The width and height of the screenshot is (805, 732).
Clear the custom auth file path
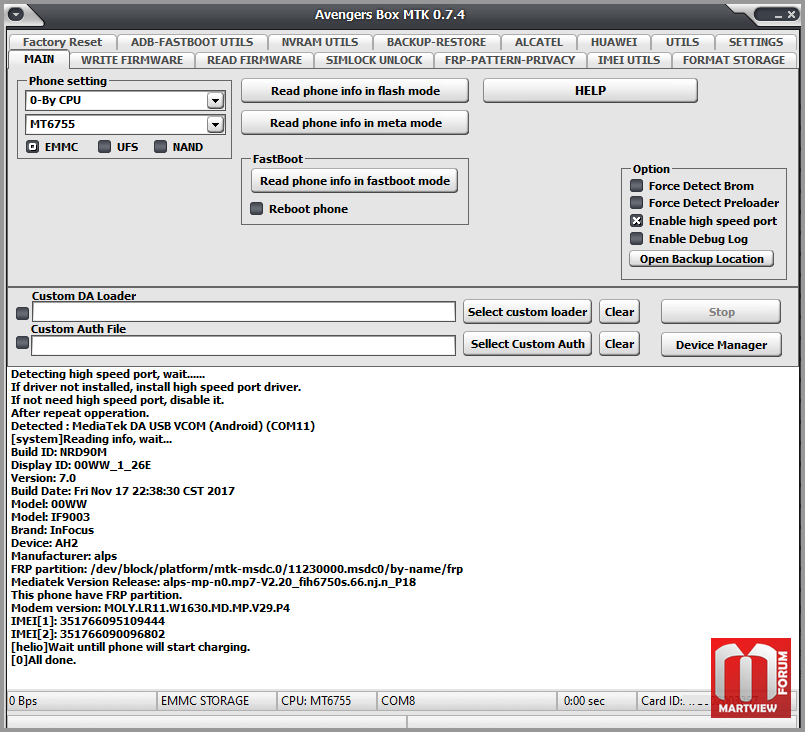point(619,343)
